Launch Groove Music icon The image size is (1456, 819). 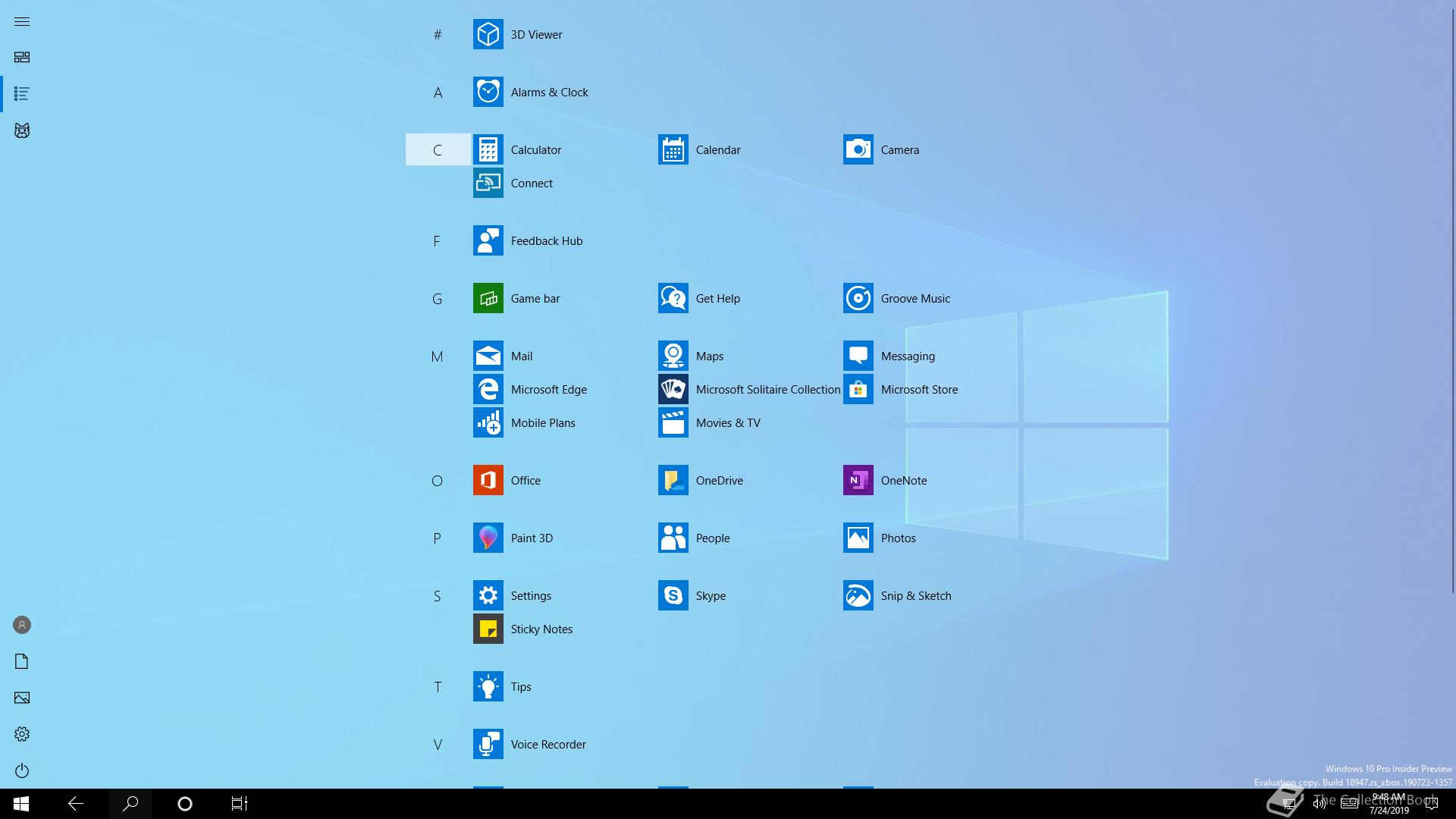coord(858,298)
